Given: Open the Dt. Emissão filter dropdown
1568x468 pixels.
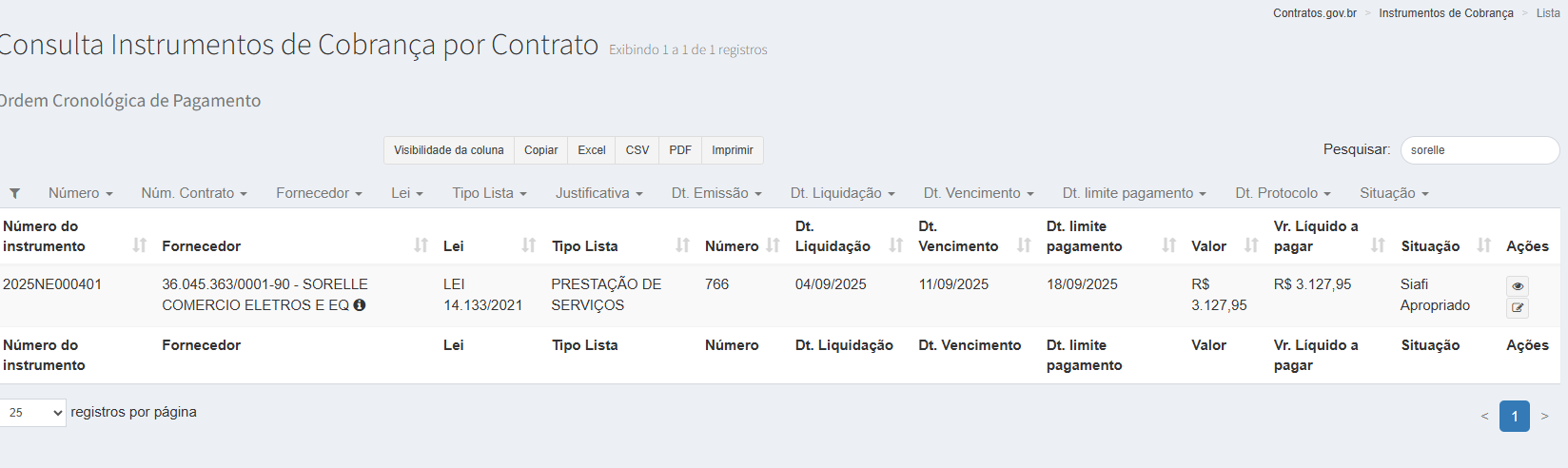Looking at the screenshot, I should point(715,193).
